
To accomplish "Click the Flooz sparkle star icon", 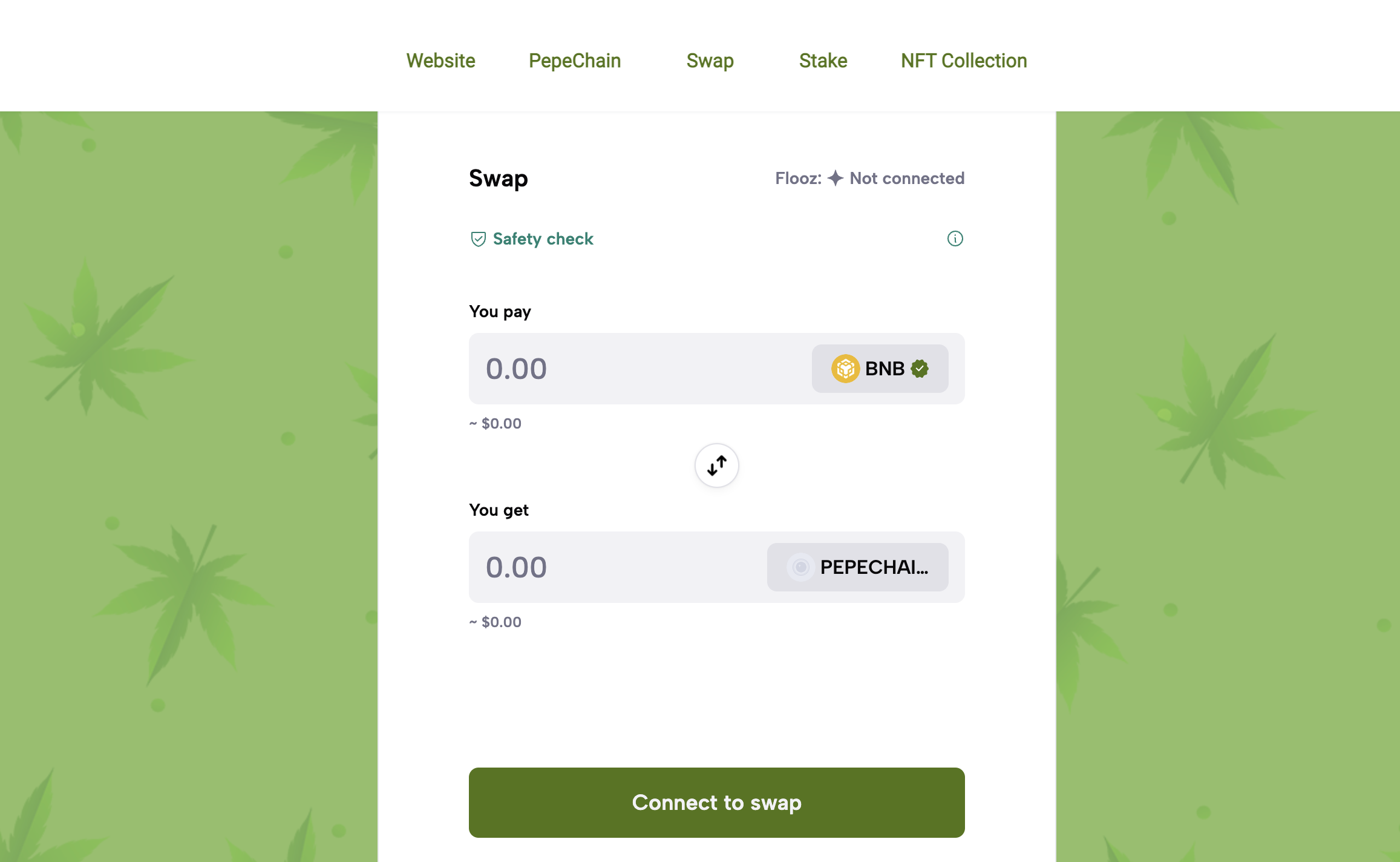I will 836,178.
